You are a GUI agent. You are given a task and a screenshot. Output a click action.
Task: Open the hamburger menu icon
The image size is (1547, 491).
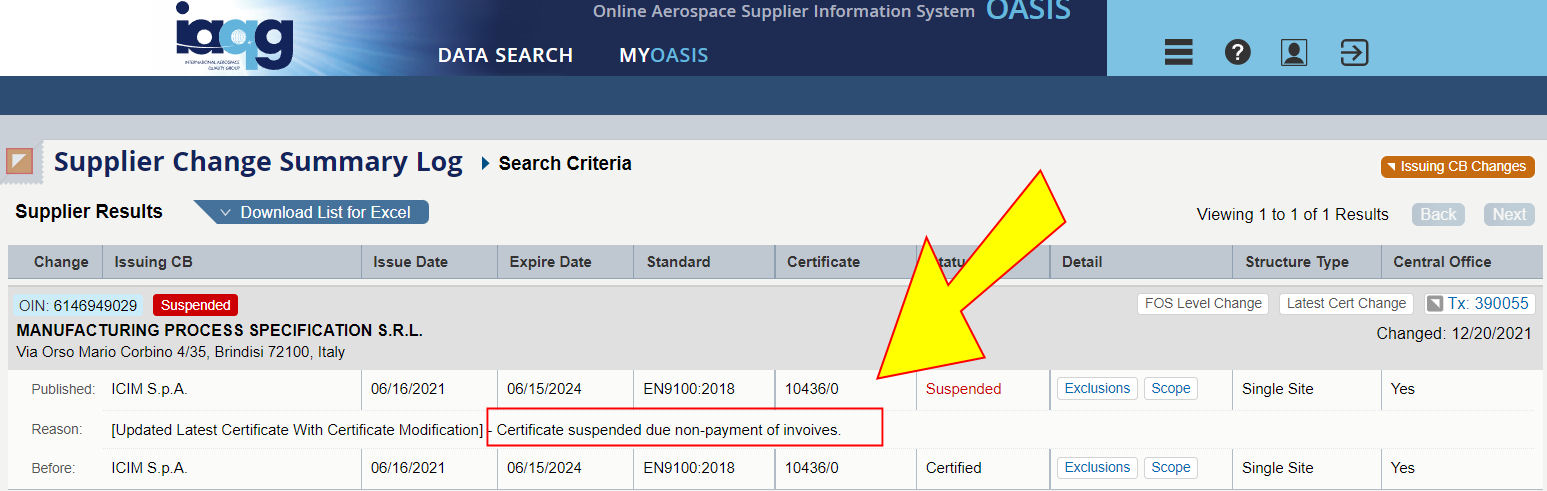[1179, 52]
